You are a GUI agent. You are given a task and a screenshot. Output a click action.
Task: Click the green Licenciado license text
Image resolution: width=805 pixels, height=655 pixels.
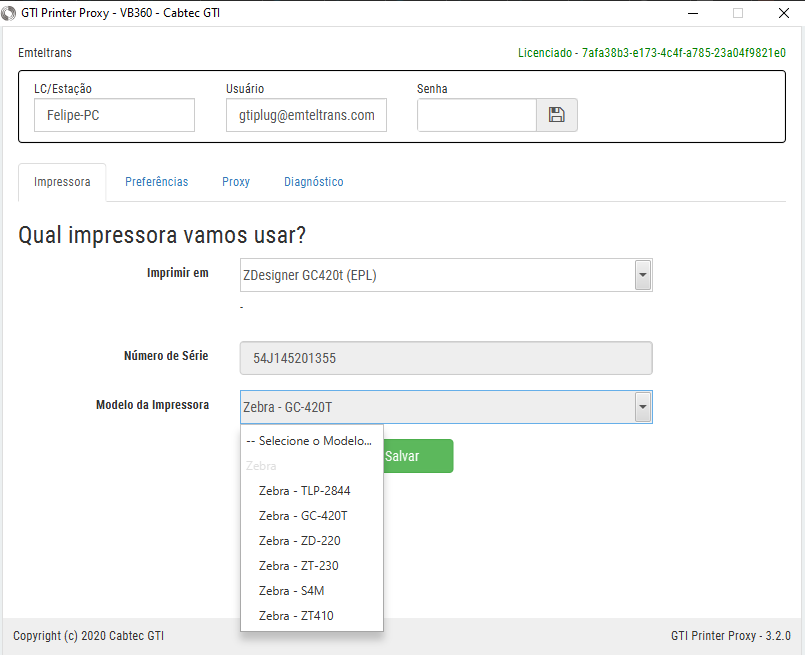click(x=651, y=53)
